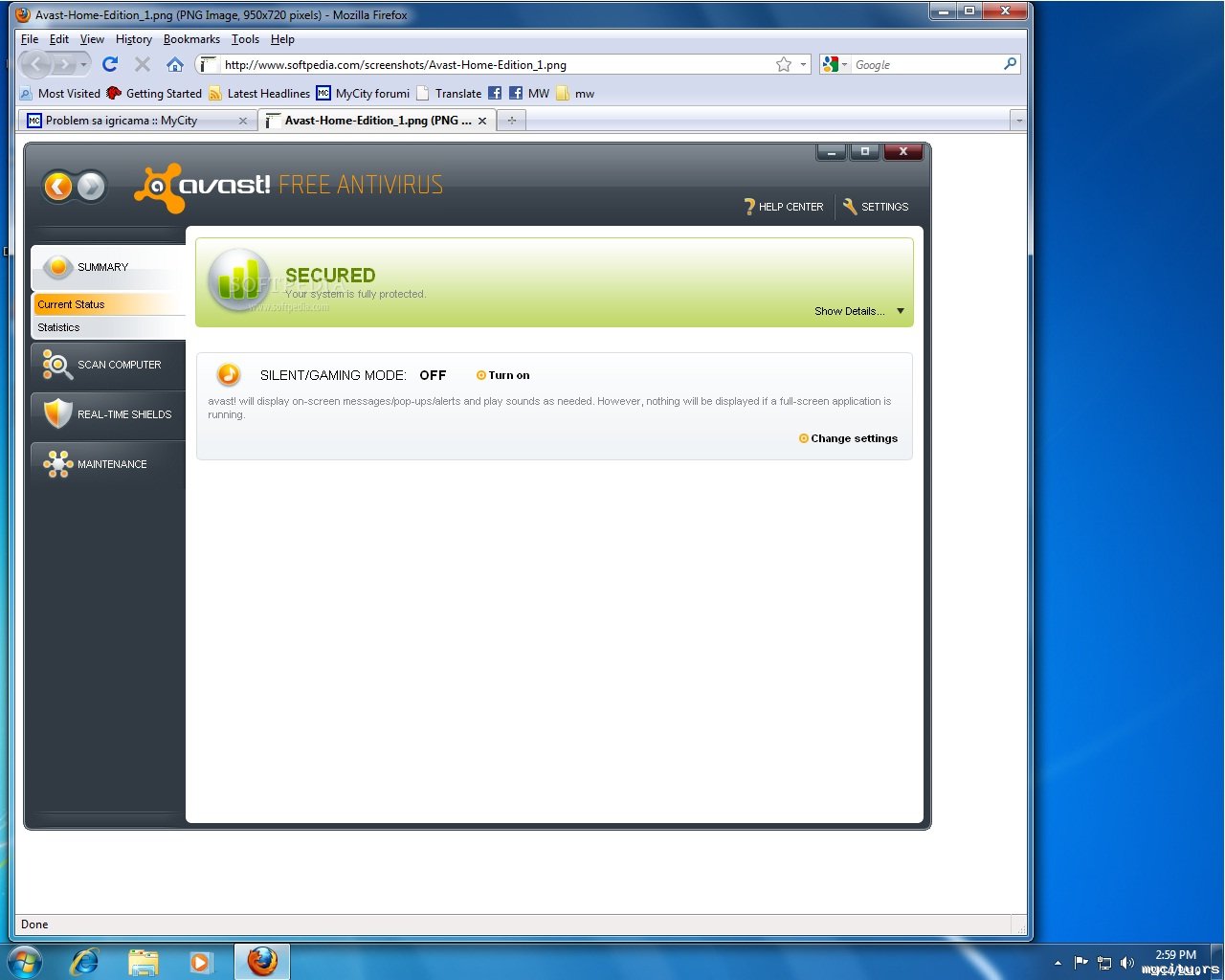Close the Problem sa igricama tab
This screenshot has width=1225, height=980.
[243, 121]
